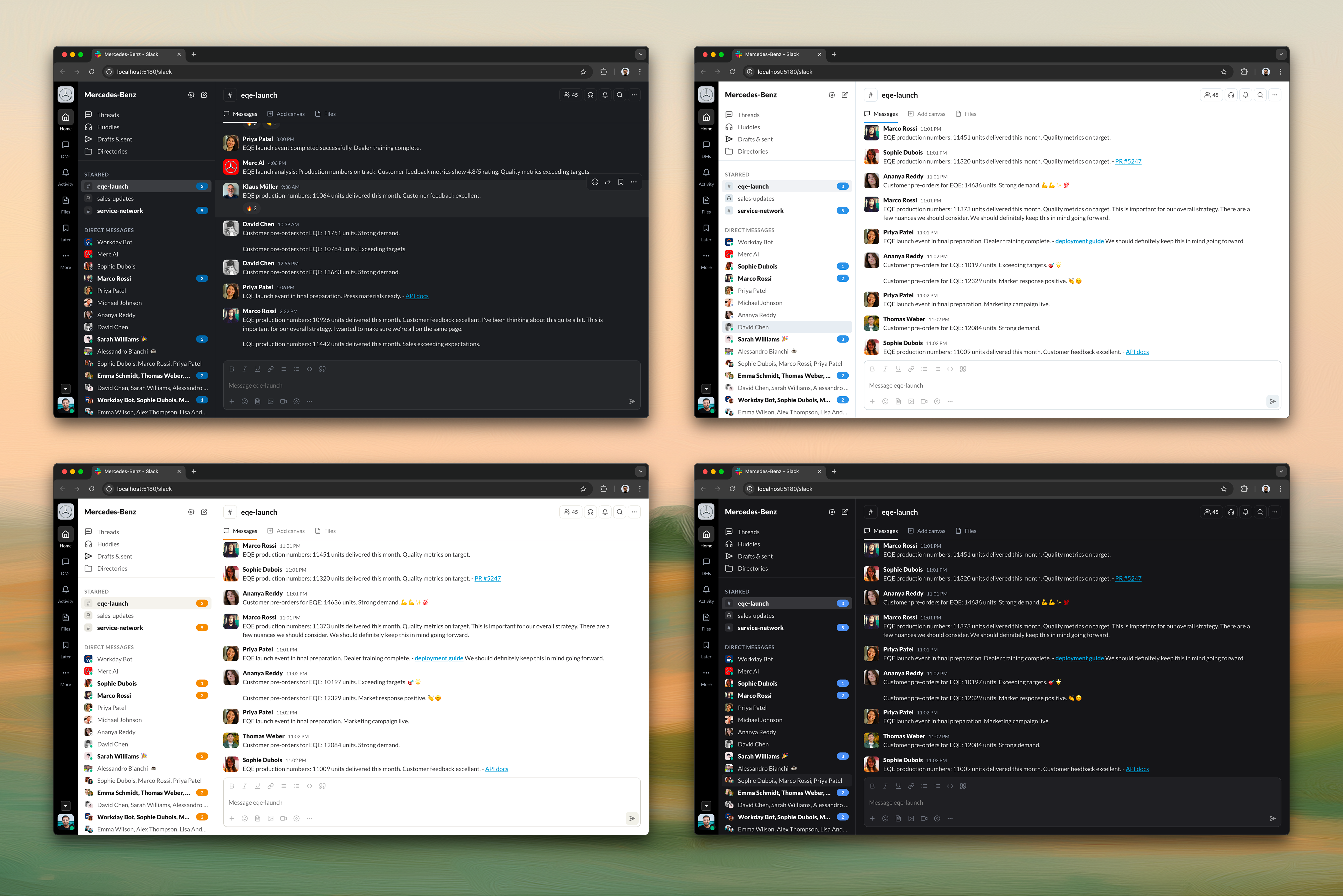The height and width of the screenshot is (896, 1343).
Task: Open the emoji picker in the message composer
Action: [x=245, y=401]
